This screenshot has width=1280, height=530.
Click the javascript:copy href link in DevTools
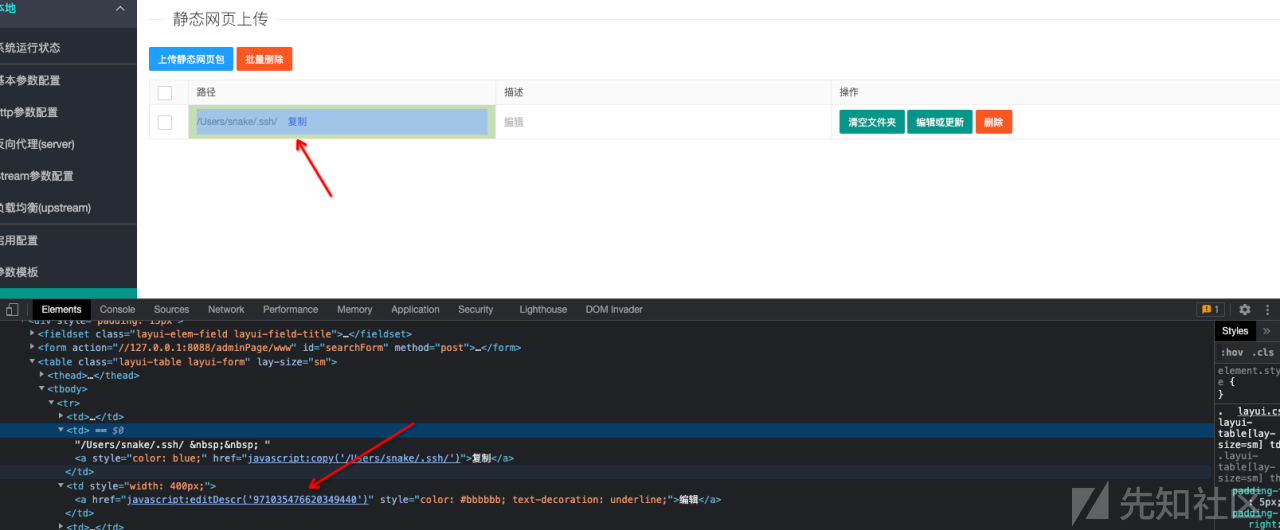pyautogui.click(x=353, y=458)
